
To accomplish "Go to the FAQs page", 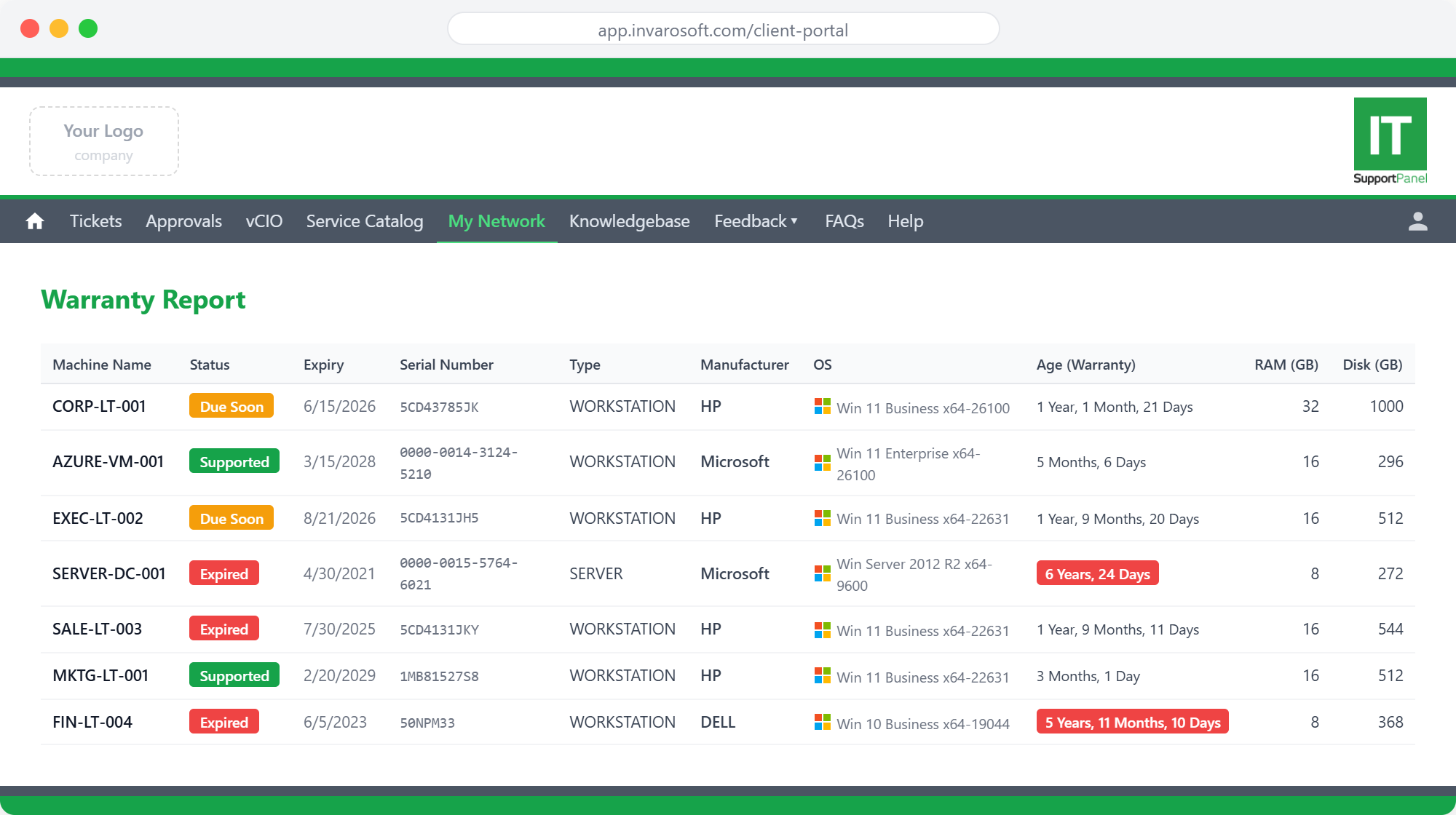I will click(844, 221).
